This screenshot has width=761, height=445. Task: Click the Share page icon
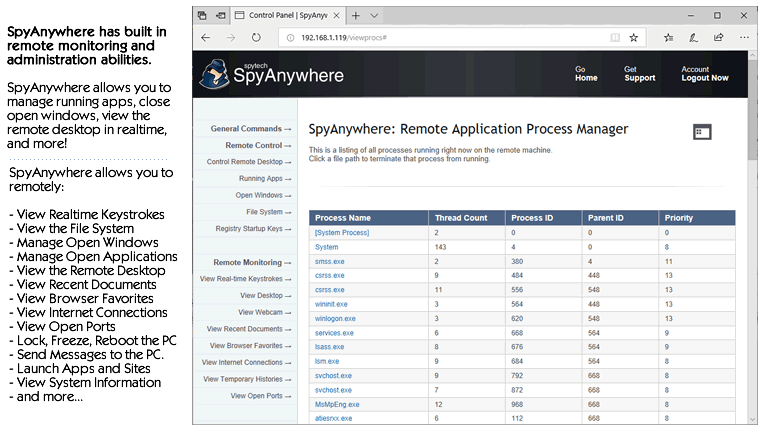click(x=718, y=37)
